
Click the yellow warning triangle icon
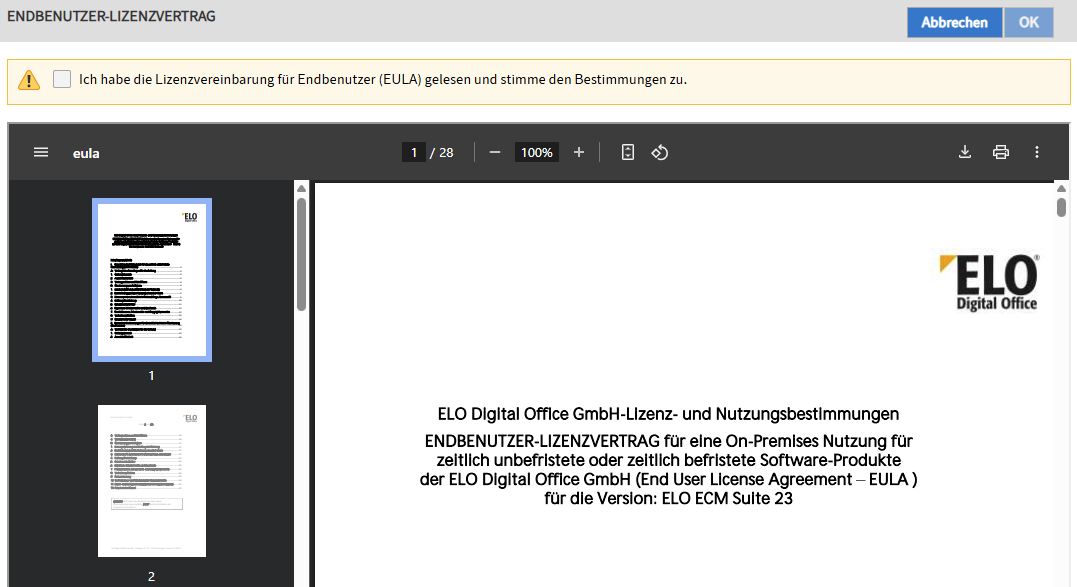click(29, 80)
